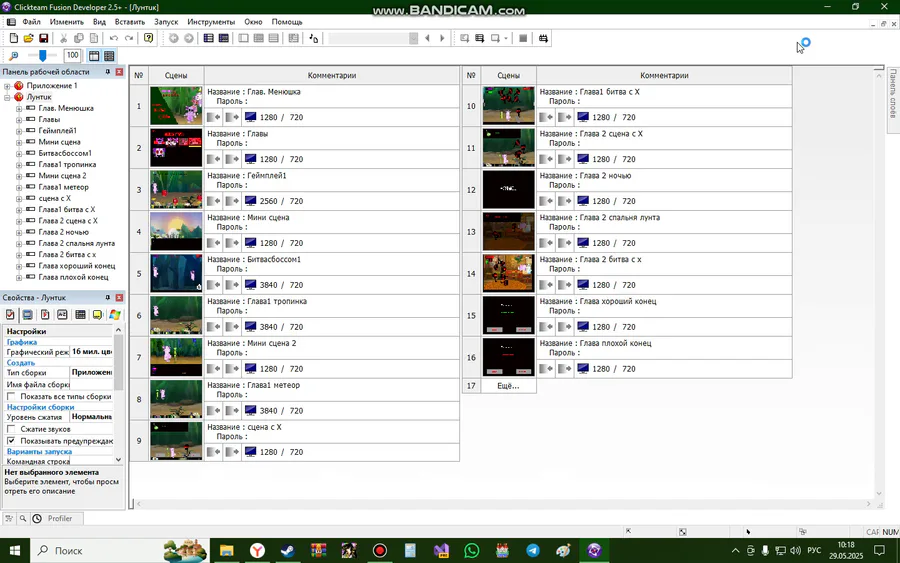Close the Свойства - Лунтик panel
This screenshot has width=900, height=563.
119,298
